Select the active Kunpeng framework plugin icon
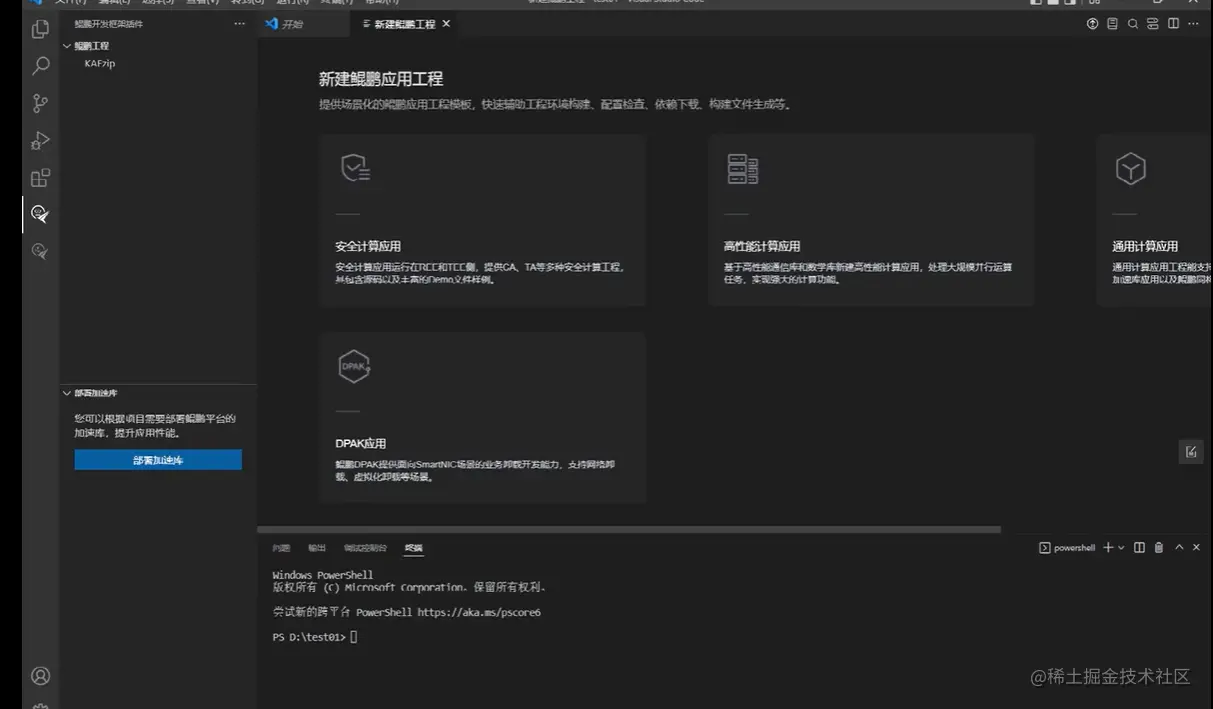The height and width of the screenshot is (709, 1213). click(40, 214)
